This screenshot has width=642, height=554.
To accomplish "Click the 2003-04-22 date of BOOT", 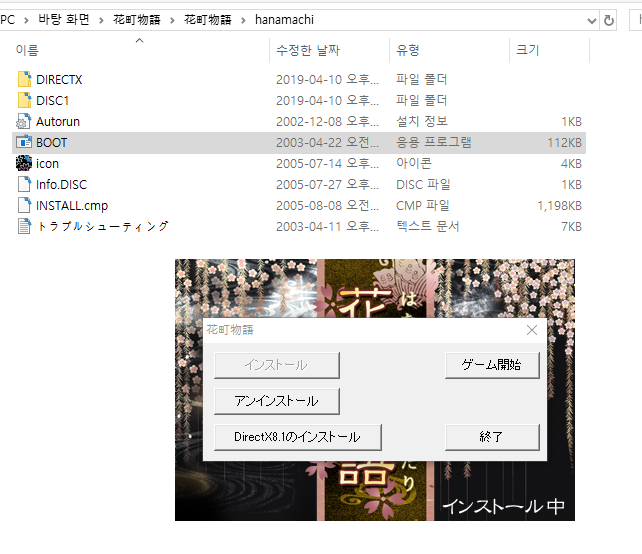I will point(327,142).
